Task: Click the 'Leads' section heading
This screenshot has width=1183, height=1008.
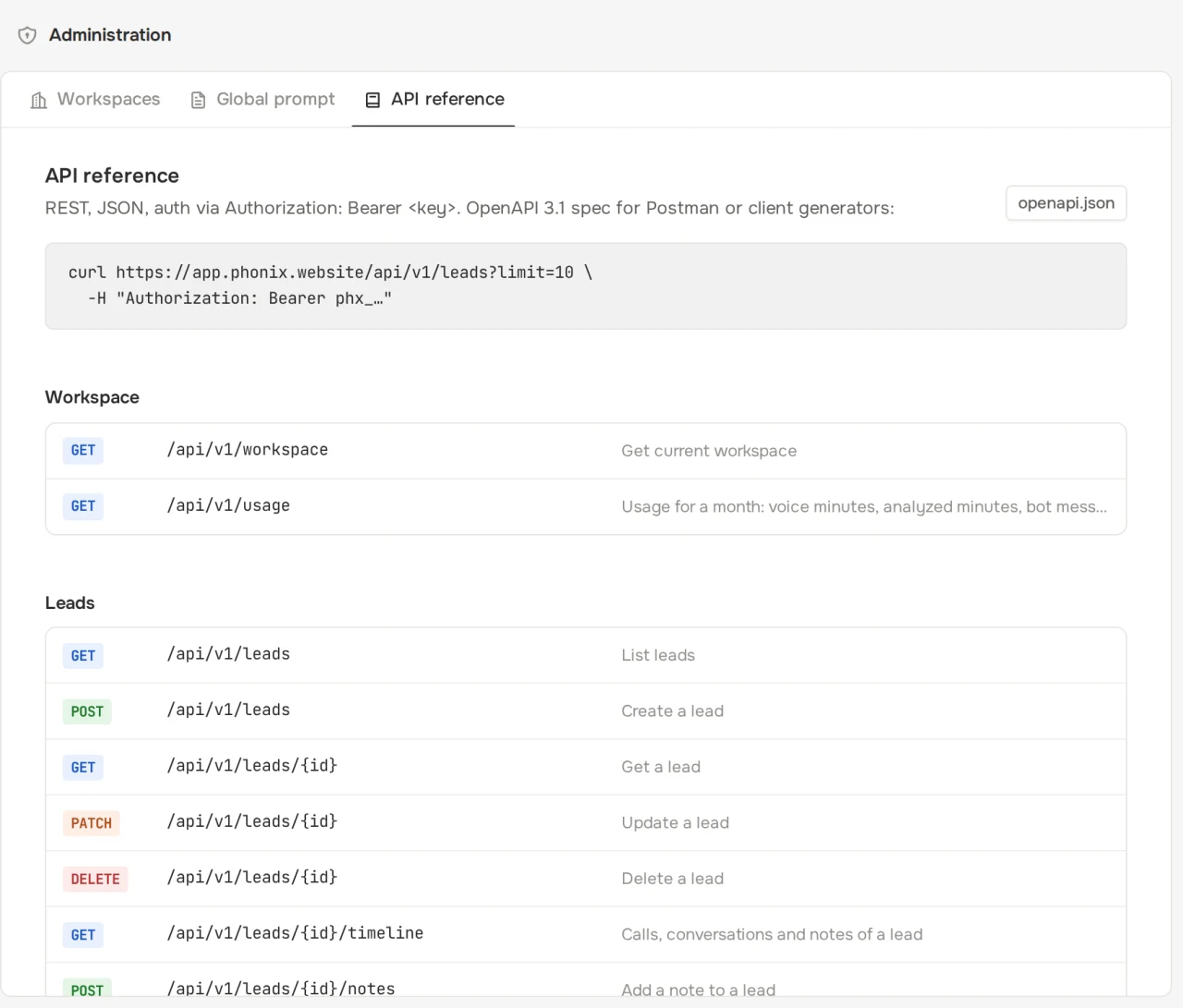Action: coord(70,603)
